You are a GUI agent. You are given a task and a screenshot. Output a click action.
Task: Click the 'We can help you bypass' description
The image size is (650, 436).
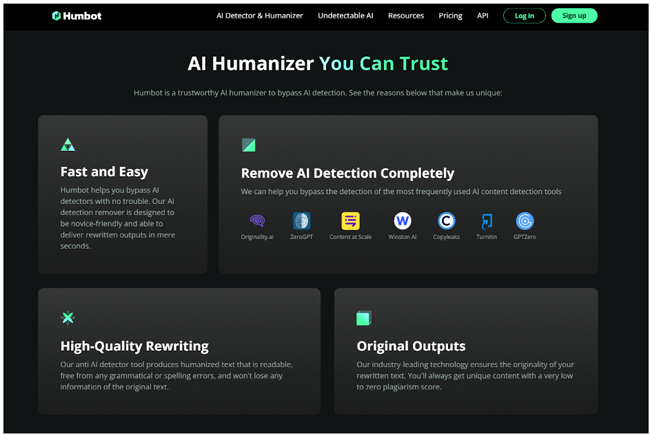[401, 191]
